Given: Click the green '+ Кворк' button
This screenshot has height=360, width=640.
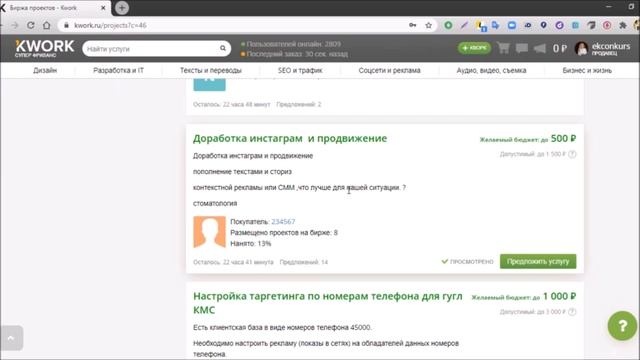Looking at the screenshot, I should 475,48.
